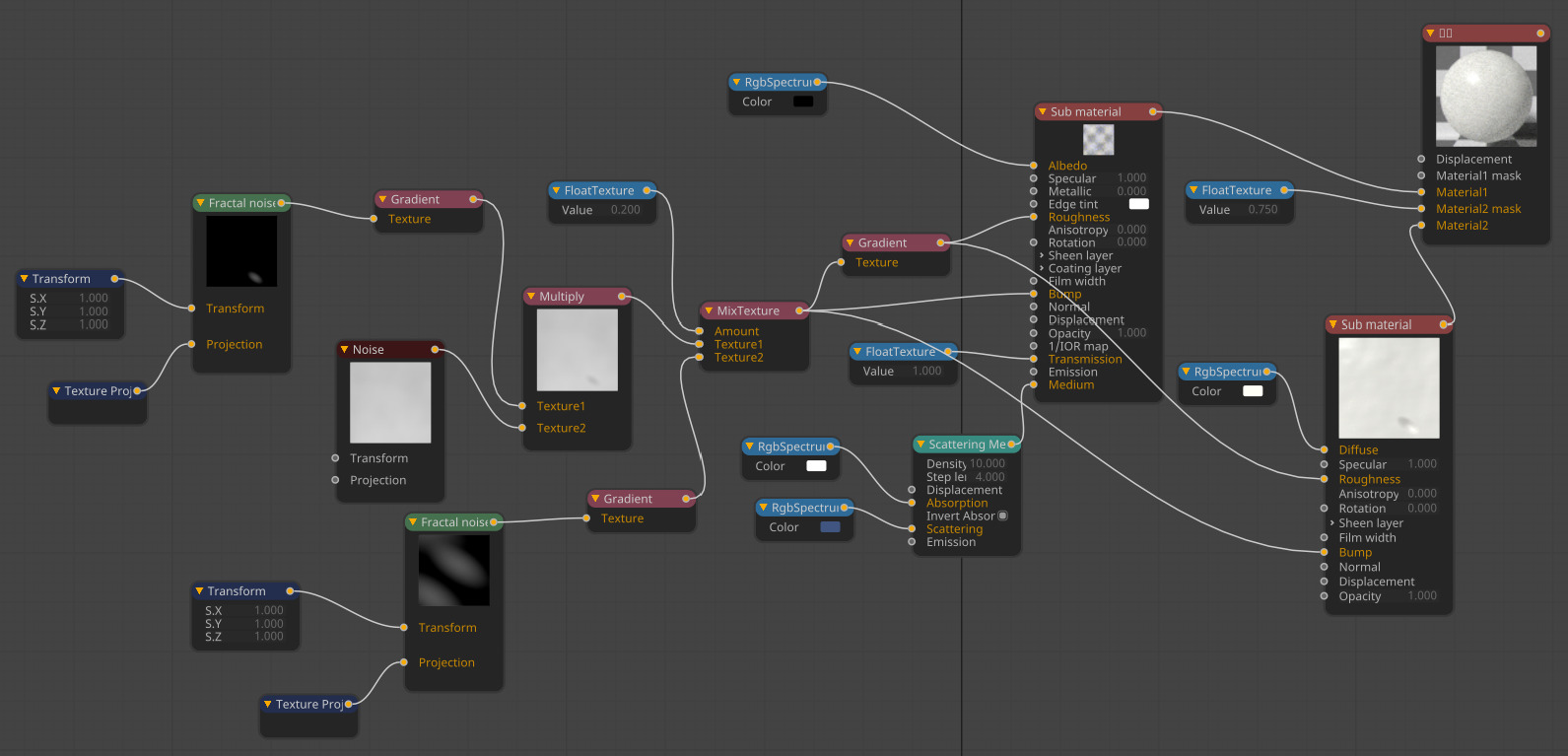This screenshot has width=1568, height=756.
Task: Collapse the Multiply node using its triangle
Action: (531, 297)
